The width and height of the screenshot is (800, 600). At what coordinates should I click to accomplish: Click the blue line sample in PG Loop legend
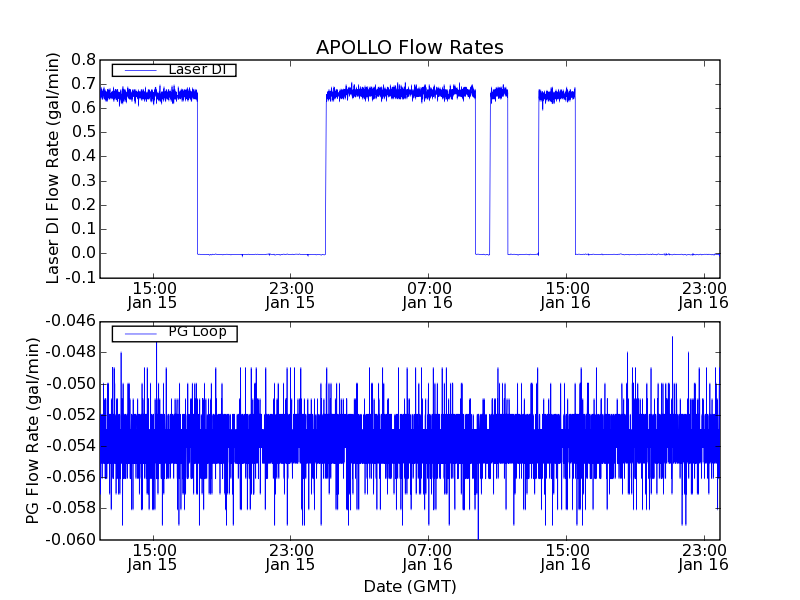coord(141,334)
